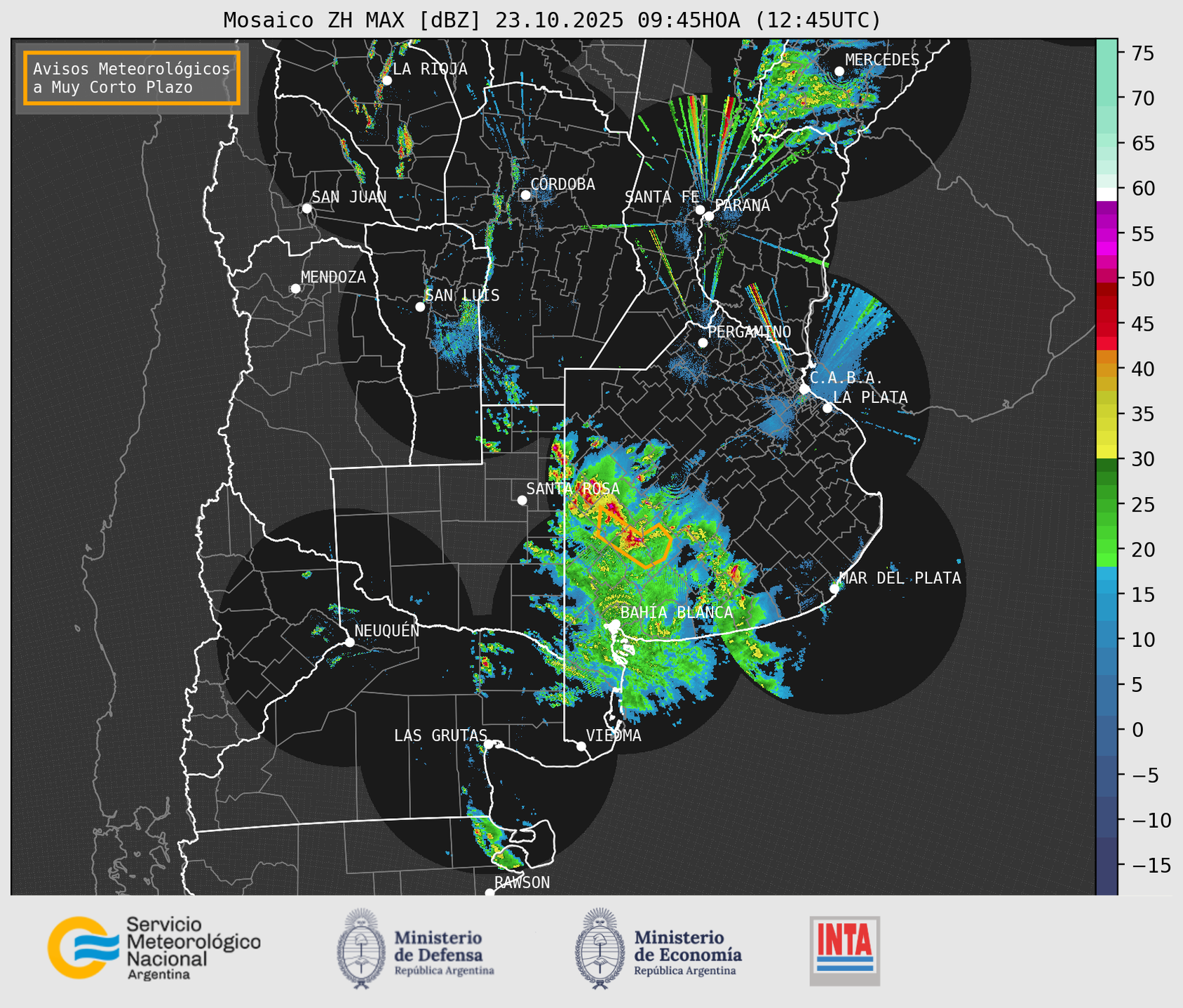Click the La Rioja city label
Viewport: 1183px width, 1008px height.
[x=429, y=69]
